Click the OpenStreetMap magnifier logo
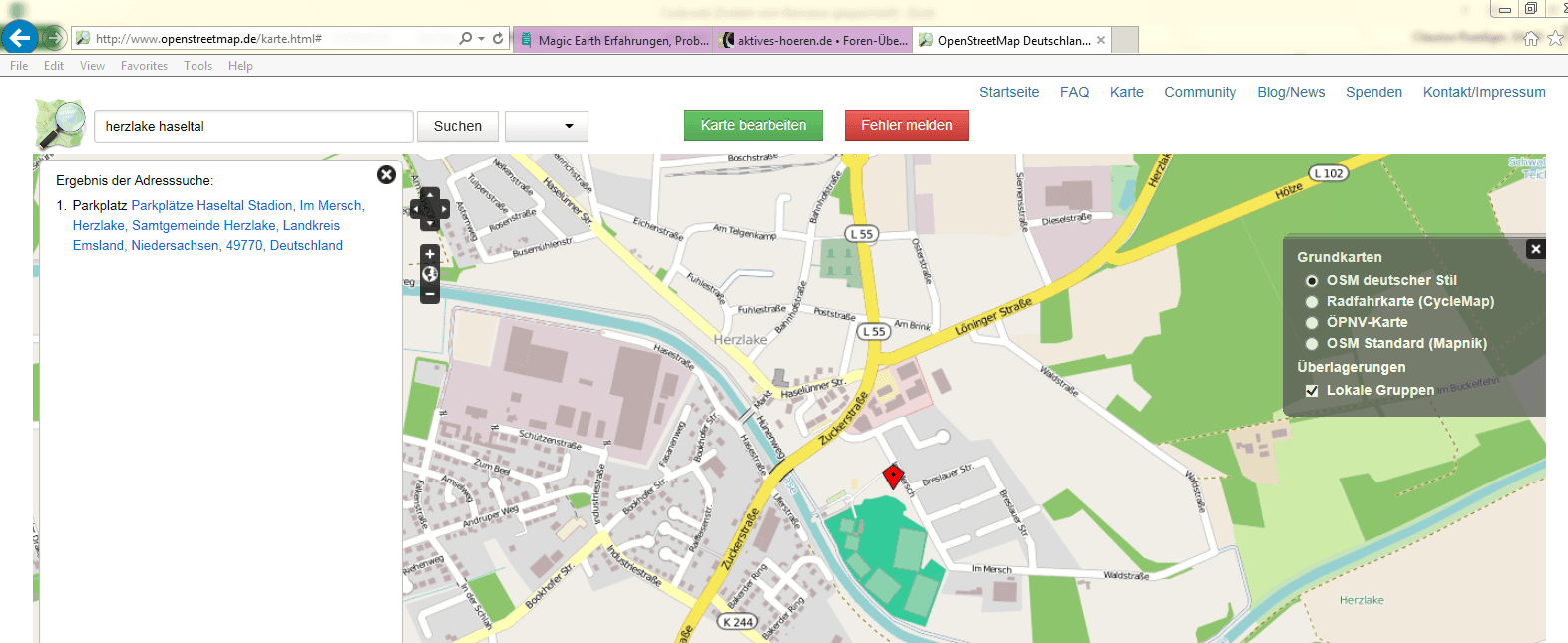1568x643 pixels. coord(60,124)
